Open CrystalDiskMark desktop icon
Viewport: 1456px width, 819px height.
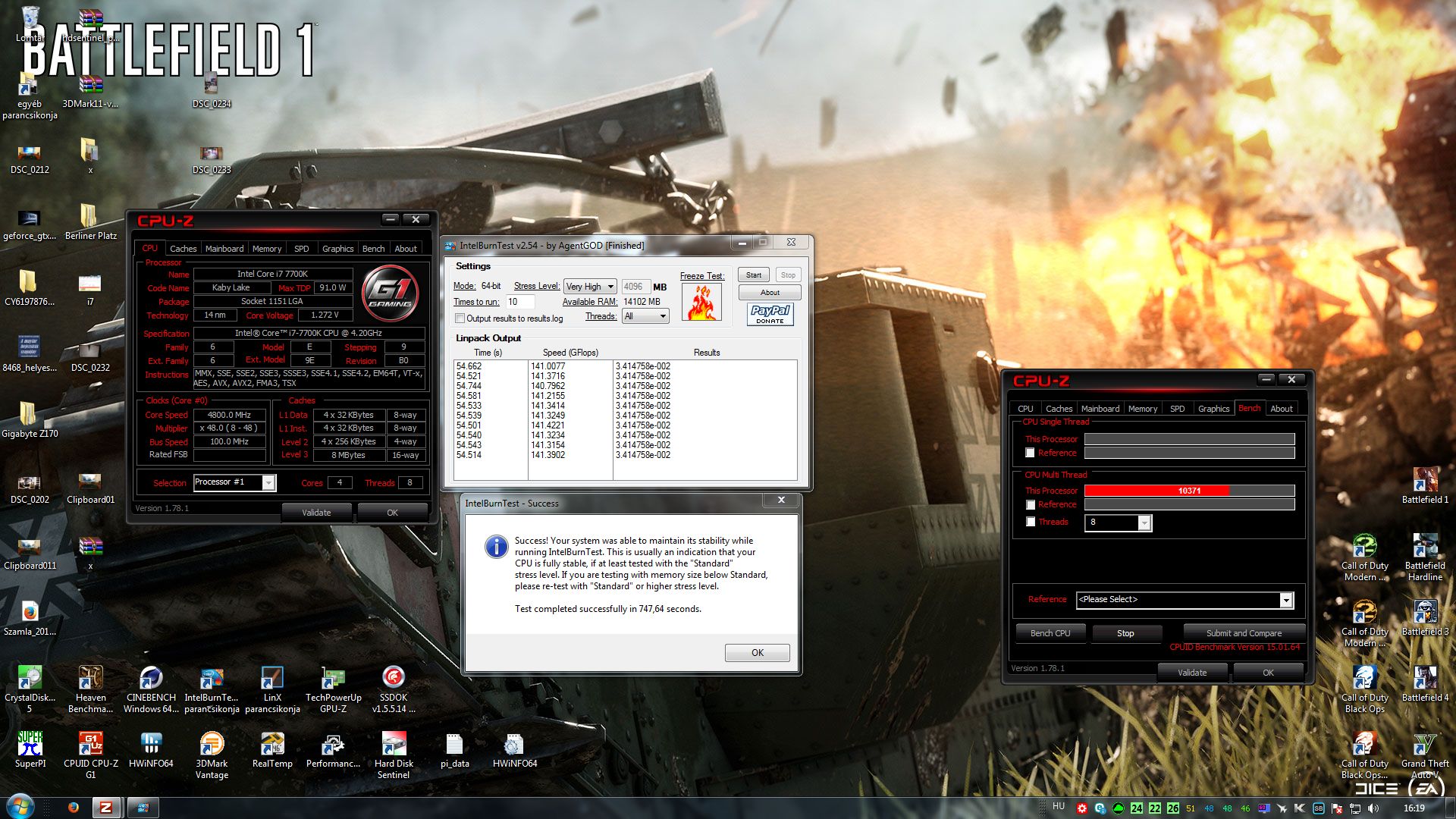point(30,679)
